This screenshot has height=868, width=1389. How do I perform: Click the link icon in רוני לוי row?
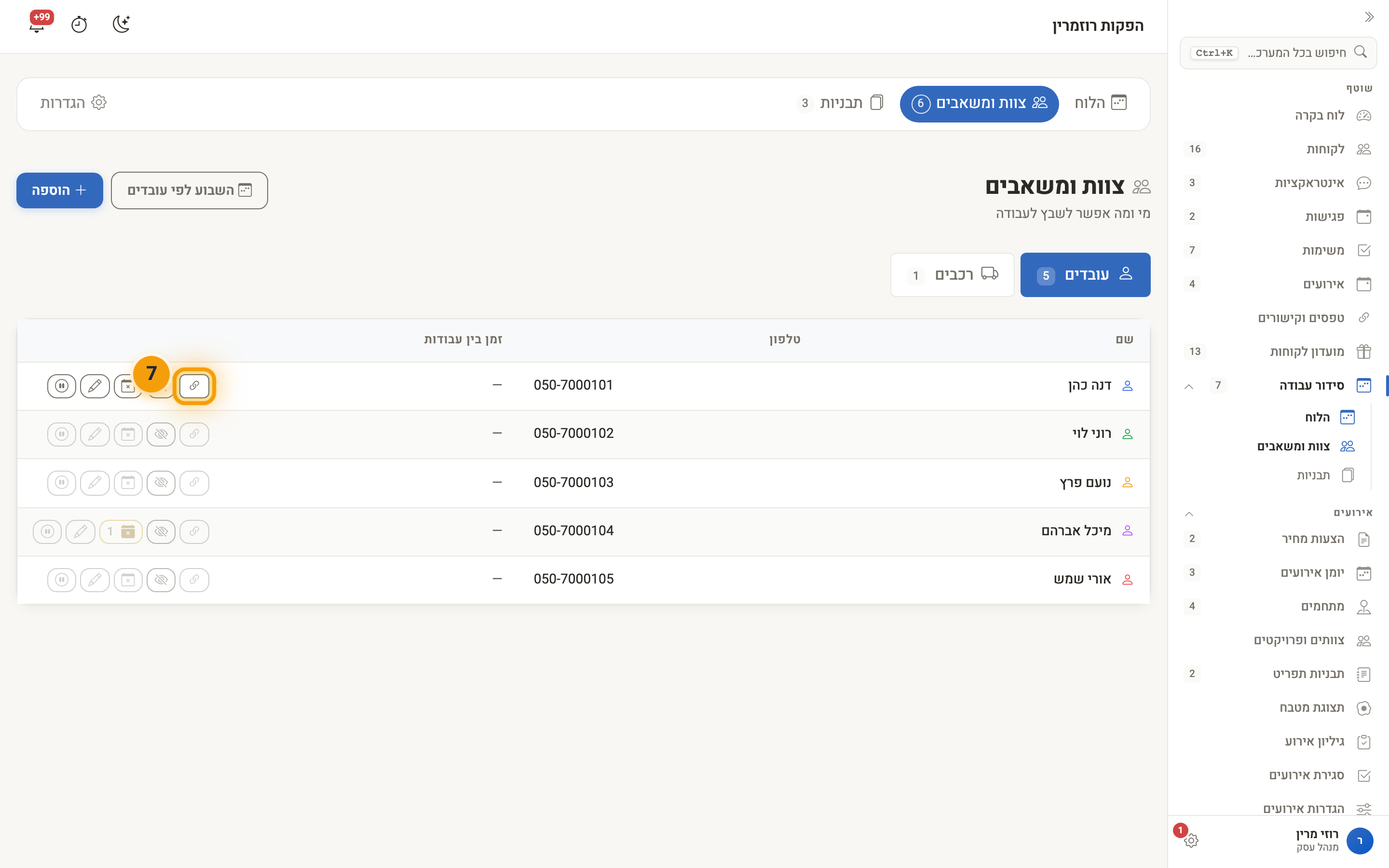coord(194,434)
